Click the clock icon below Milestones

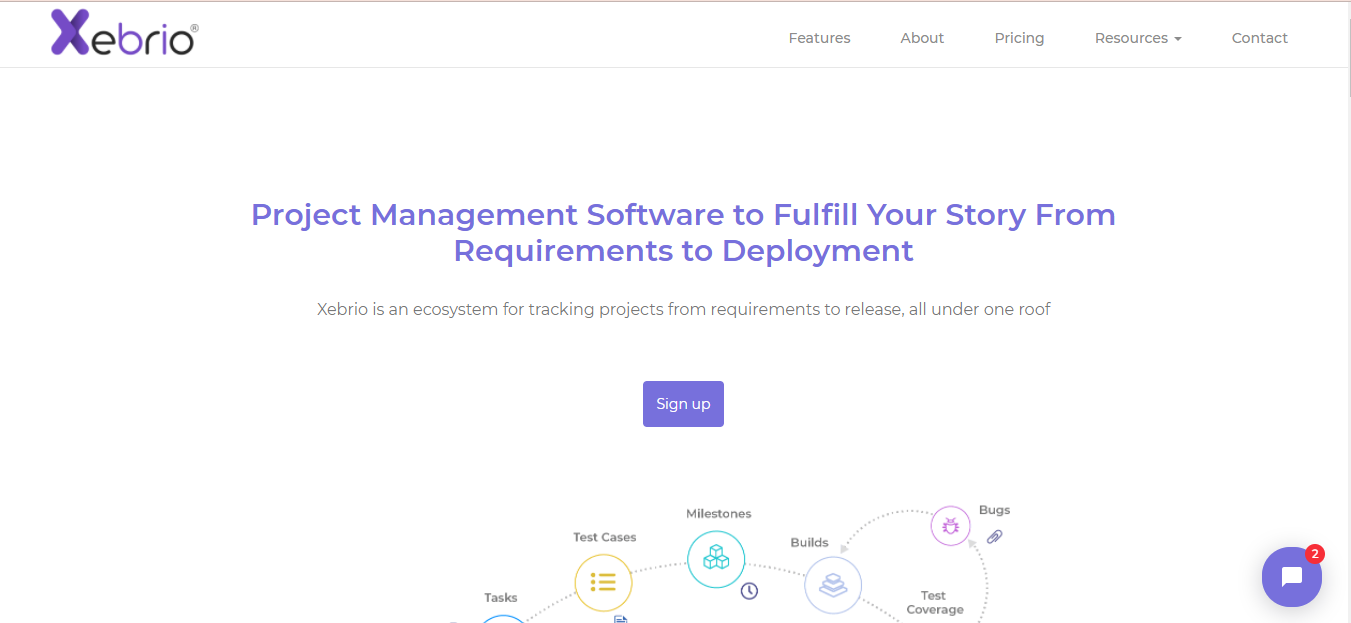pyautogui.click(x=749, y=591)
